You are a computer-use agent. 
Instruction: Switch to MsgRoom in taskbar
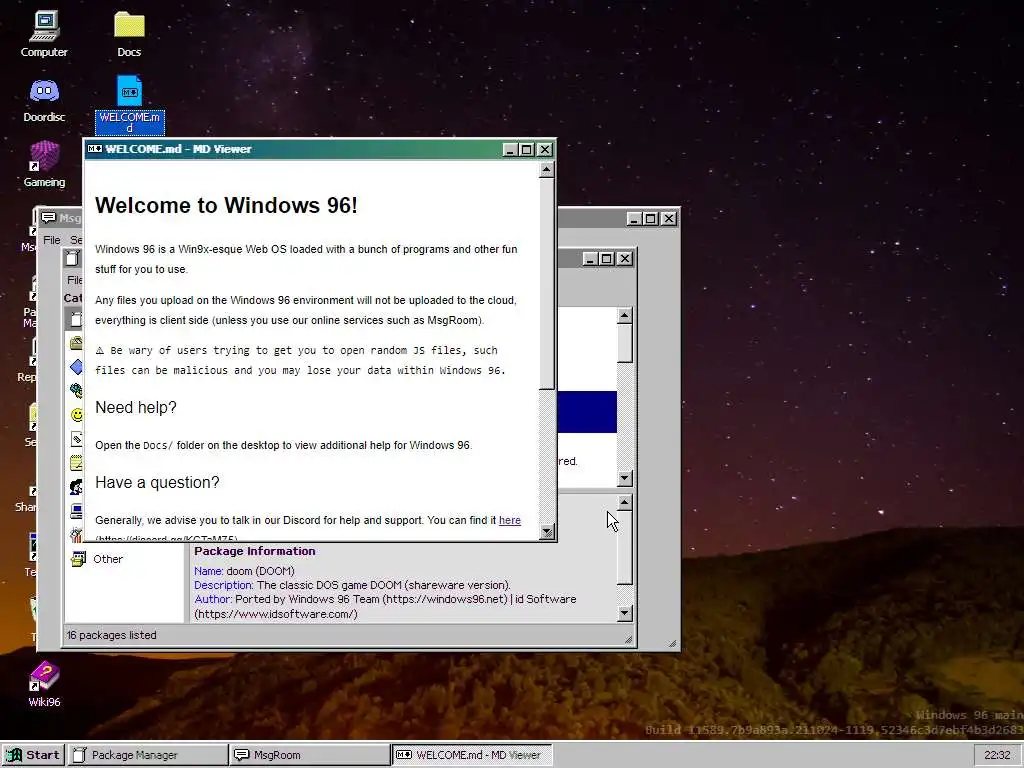pos(310,755)
